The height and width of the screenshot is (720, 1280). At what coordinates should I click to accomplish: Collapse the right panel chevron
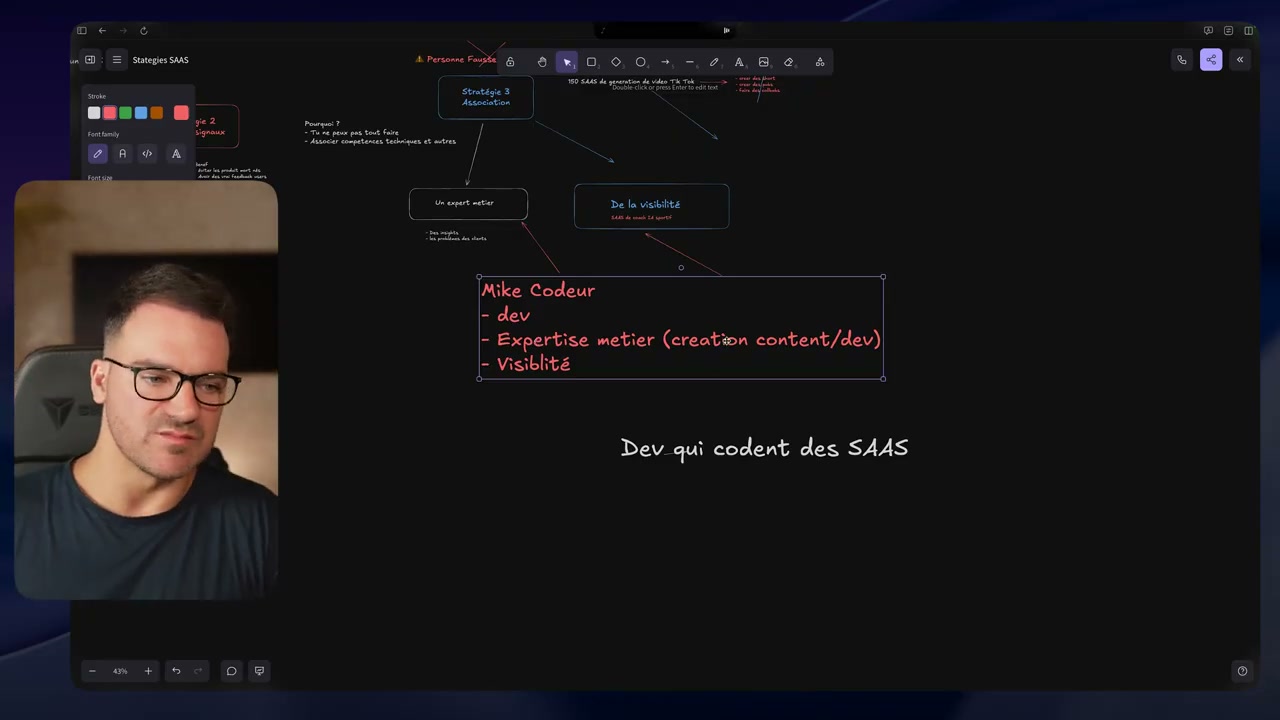(1240, 60)
